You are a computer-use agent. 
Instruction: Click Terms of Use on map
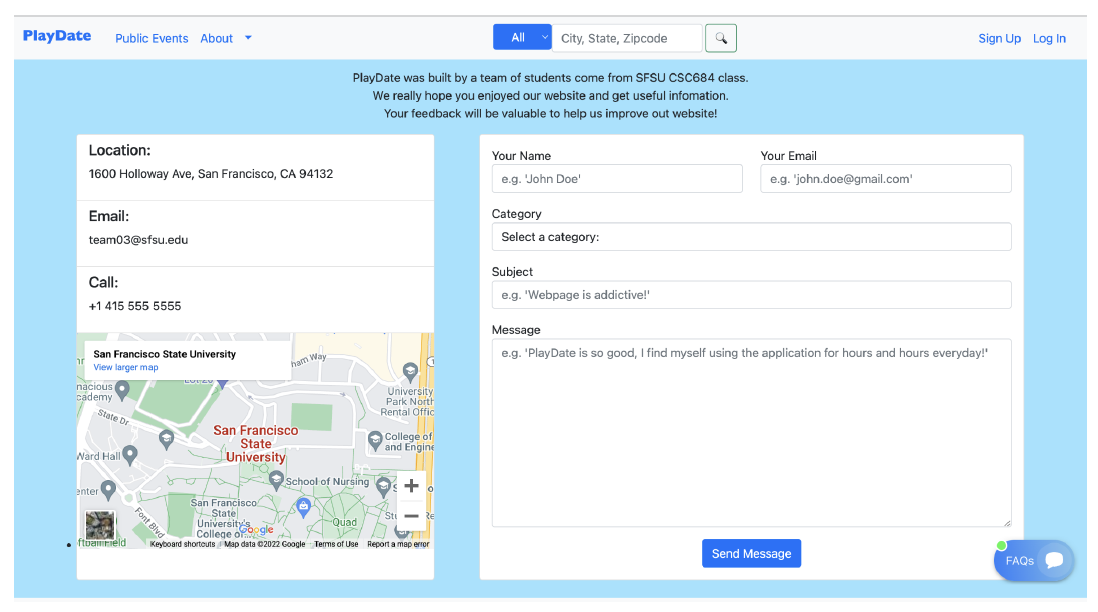[x=336, y=544]
